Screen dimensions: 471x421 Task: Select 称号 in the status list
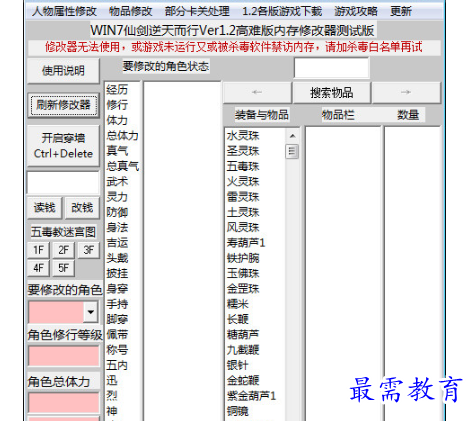point(117,350)
